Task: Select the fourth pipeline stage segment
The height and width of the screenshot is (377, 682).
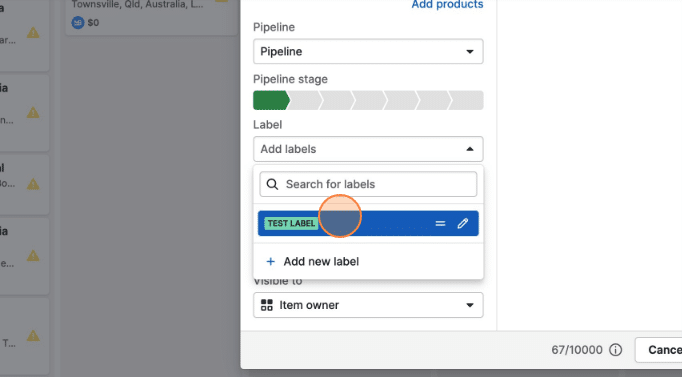Action: click(x=370, y=100)
